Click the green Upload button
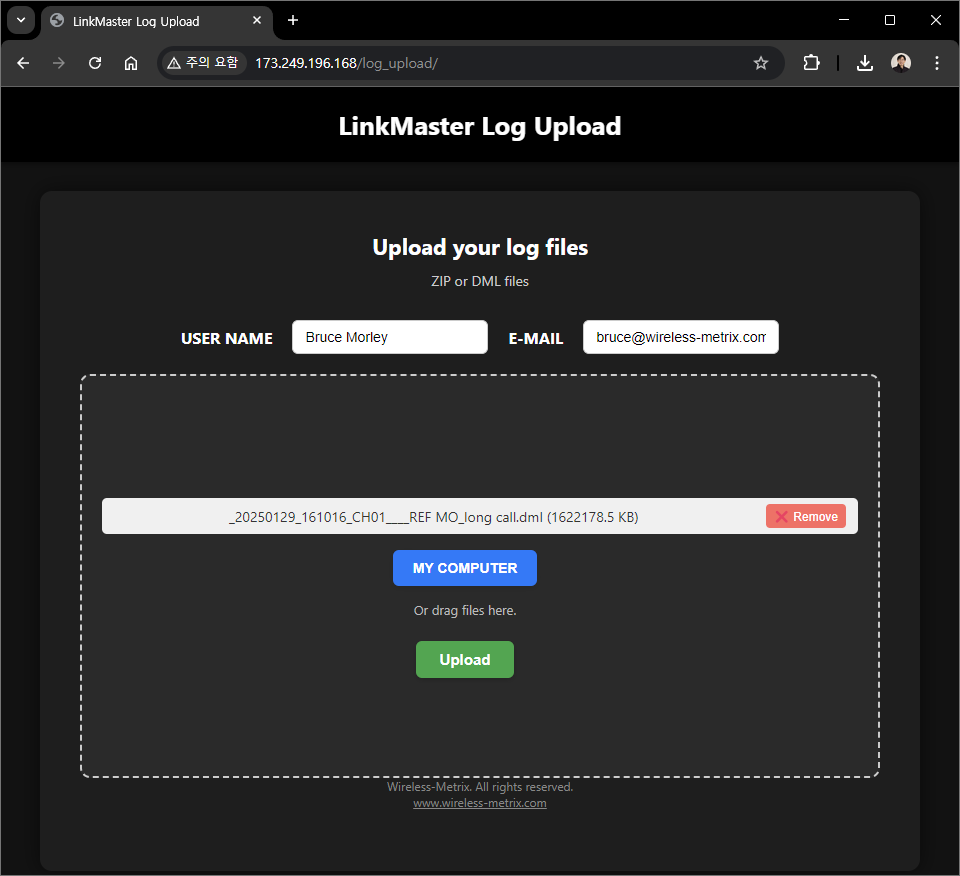Image resolution: width=960 pixels, height=876 pixels. click(x=465, y=660)
